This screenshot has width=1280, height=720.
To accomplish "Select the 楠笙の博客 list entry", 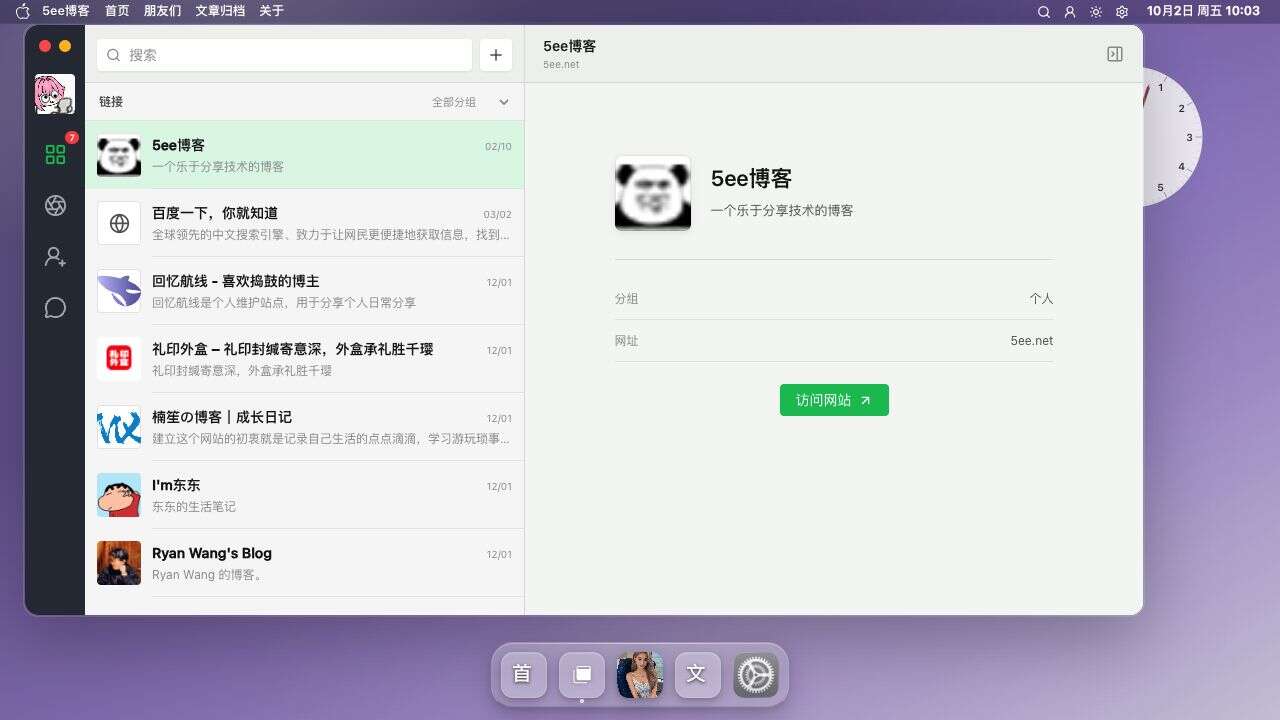I will 304,427.
